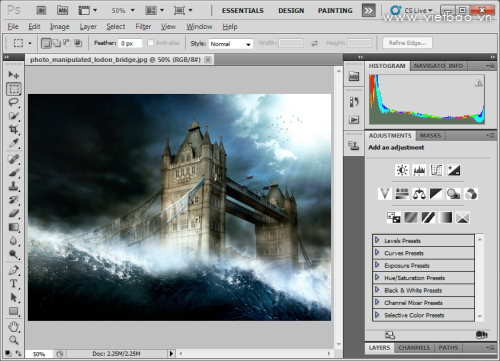Select the Path Selection tool
The height and width of the screenshot is (361, 500).
[x=13, y=297]
